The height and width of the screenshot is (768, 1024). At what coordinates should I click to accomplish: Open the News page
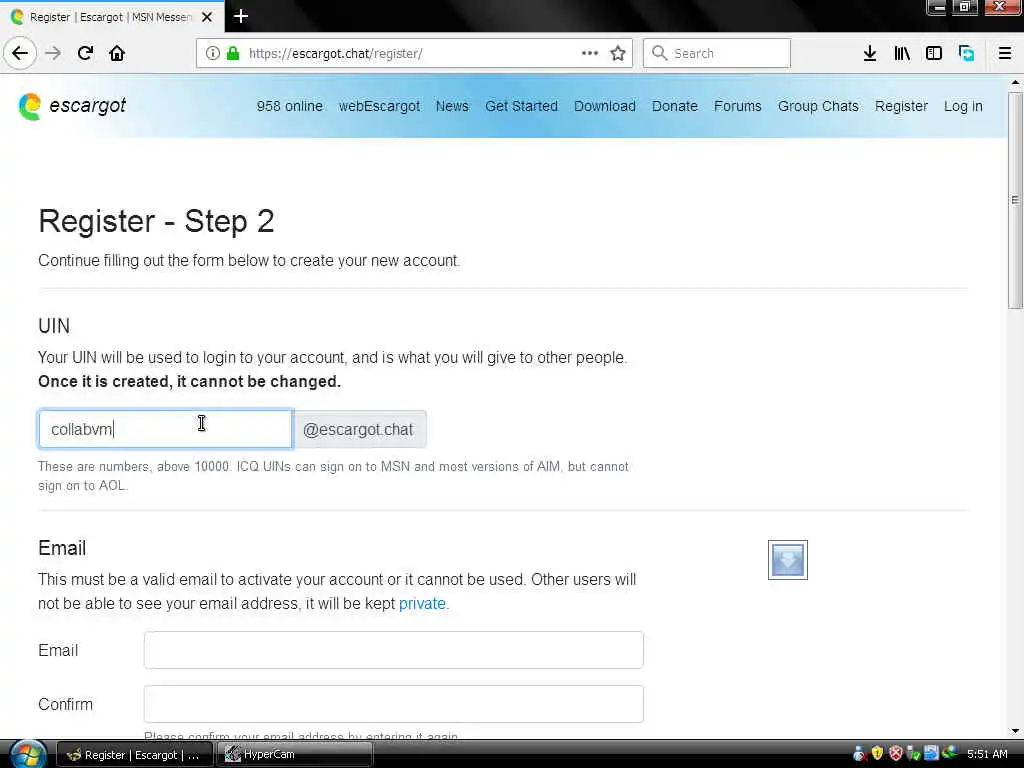pos(452,106)
